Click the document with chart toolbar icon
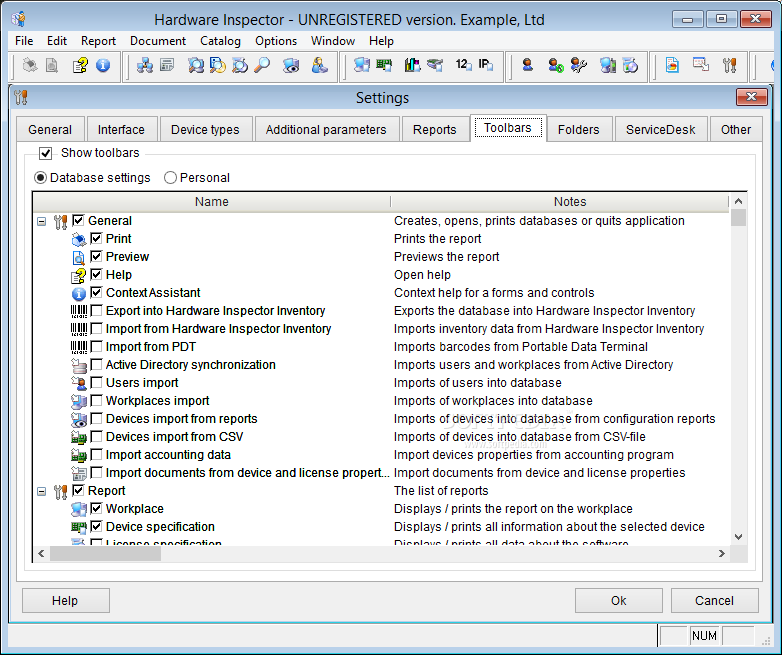The height and width of the screenshot is (655, 782). coord(672,65)
